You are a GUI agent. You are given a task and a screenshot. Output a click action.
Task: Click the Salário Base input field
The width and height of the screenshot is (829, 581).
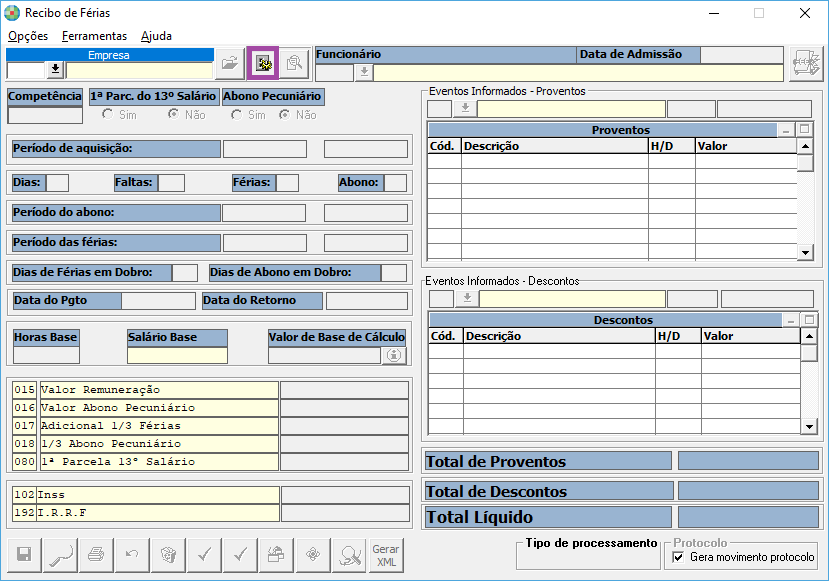[x=177, y=355]
